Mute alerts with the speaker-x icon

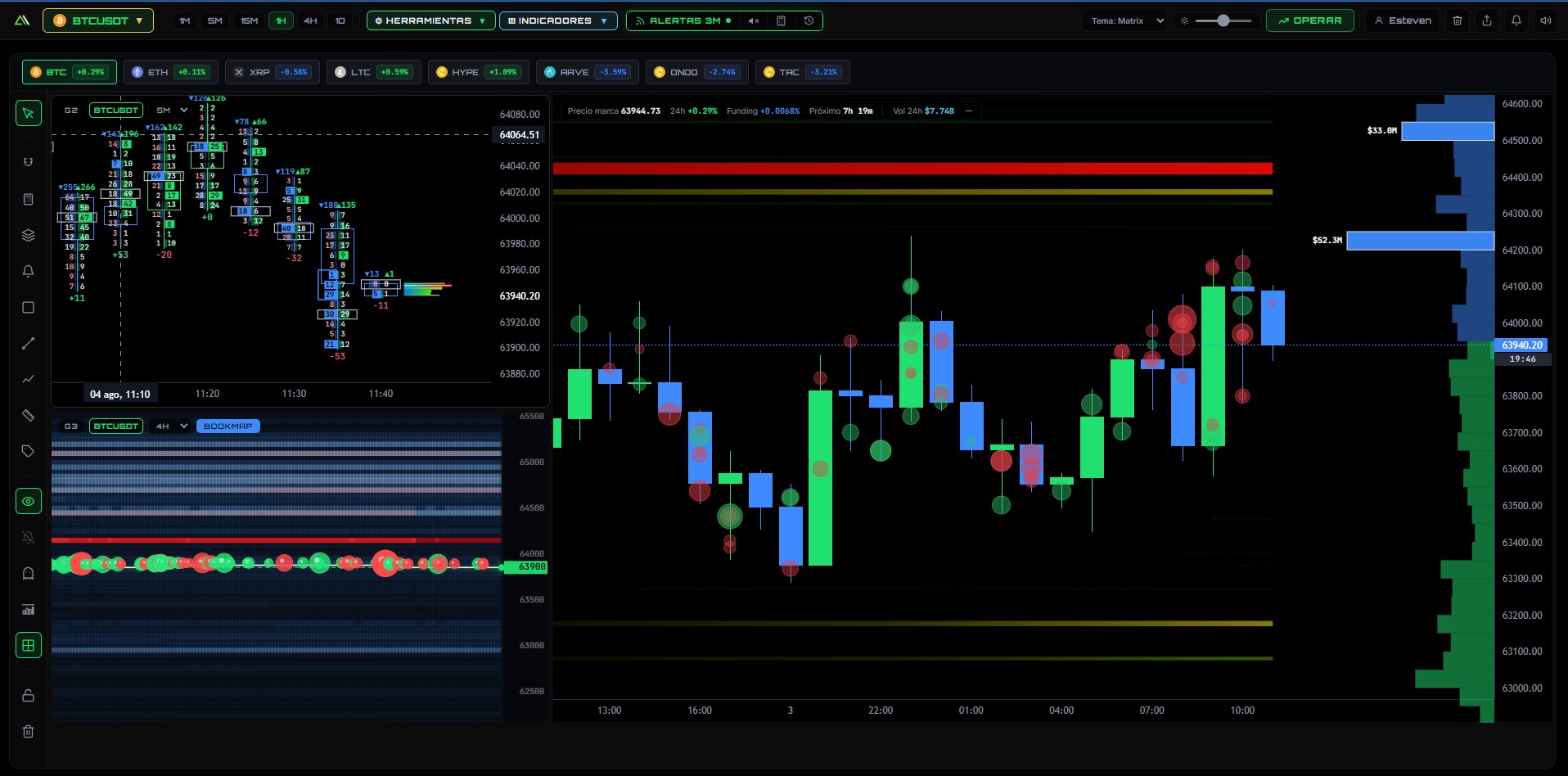click(x=754, y=20)
